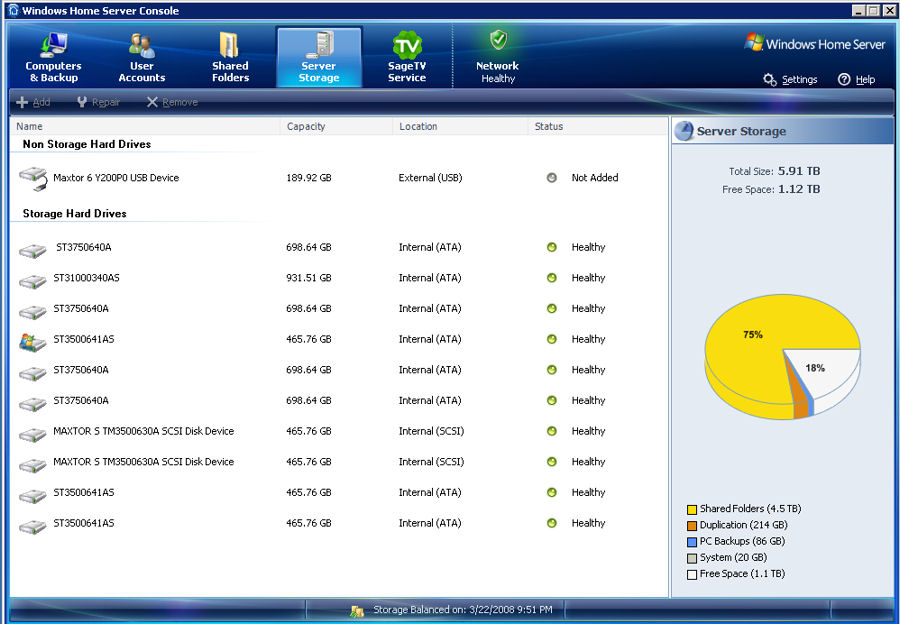Click the Non Storage Hard Drives group header
The height and width of the screenshot is (624, 900).
(87, 144)
